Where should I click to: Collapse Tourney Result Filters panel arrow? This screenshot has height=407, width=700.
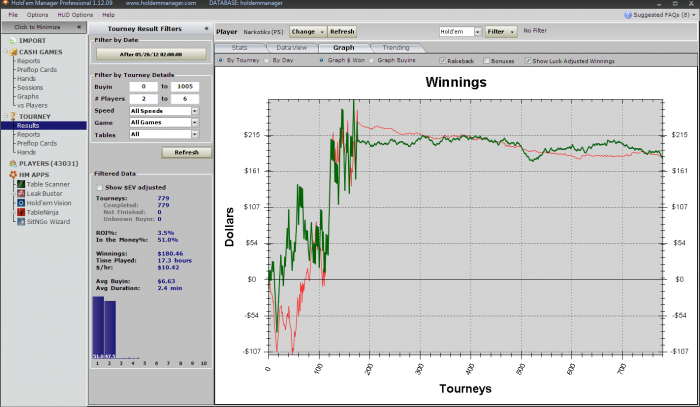[206, 28]
